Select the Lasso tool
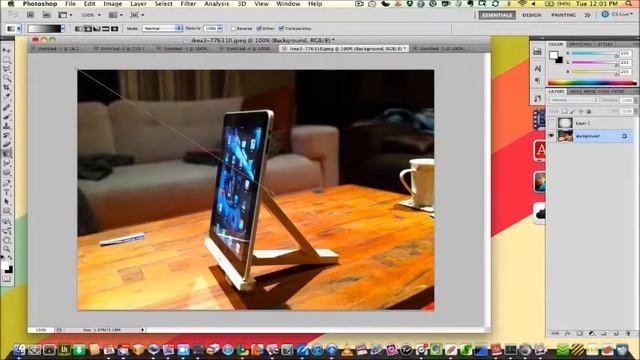This screenshot has height=360, width=640. tap(7, 69)
